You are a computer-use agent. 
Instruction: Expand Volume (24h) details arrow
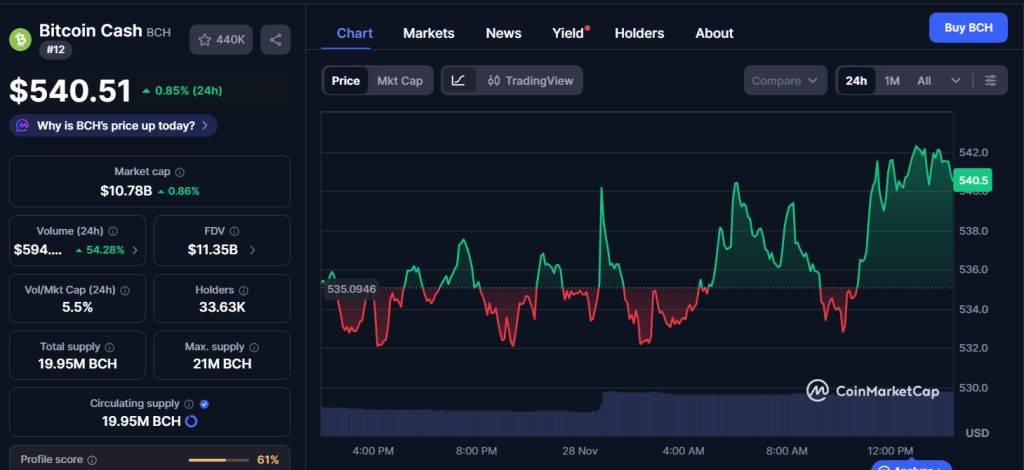135,249
